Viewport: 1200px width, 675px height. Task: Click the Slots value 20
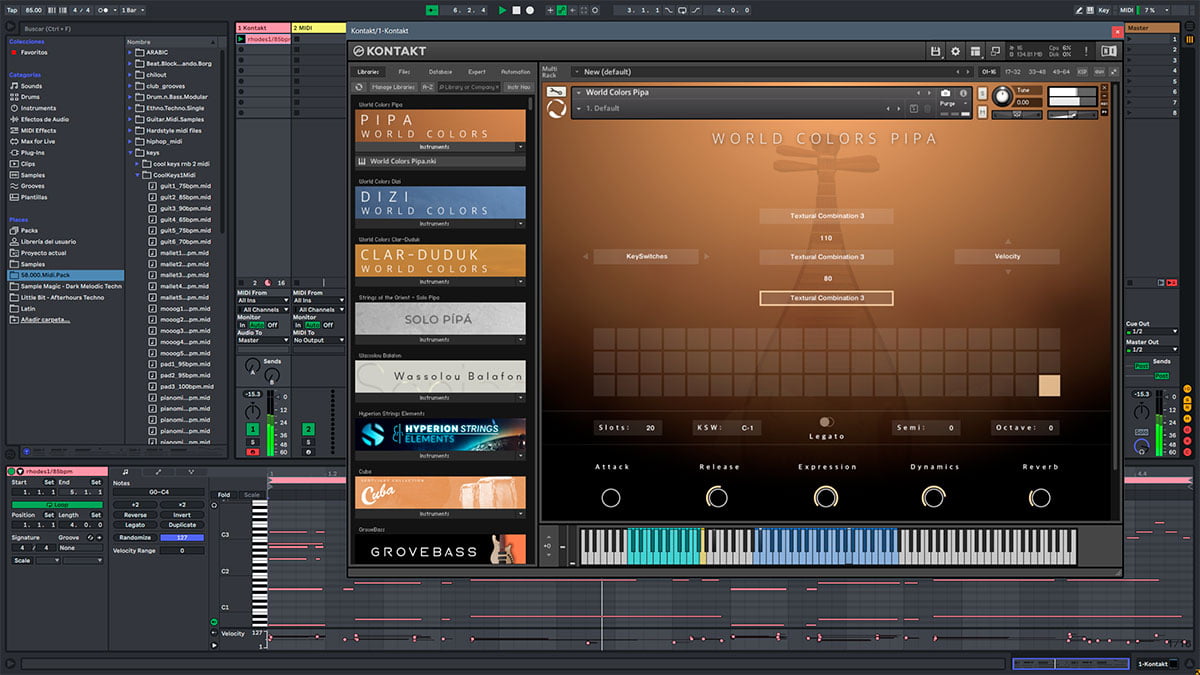[x=651, y=428]
